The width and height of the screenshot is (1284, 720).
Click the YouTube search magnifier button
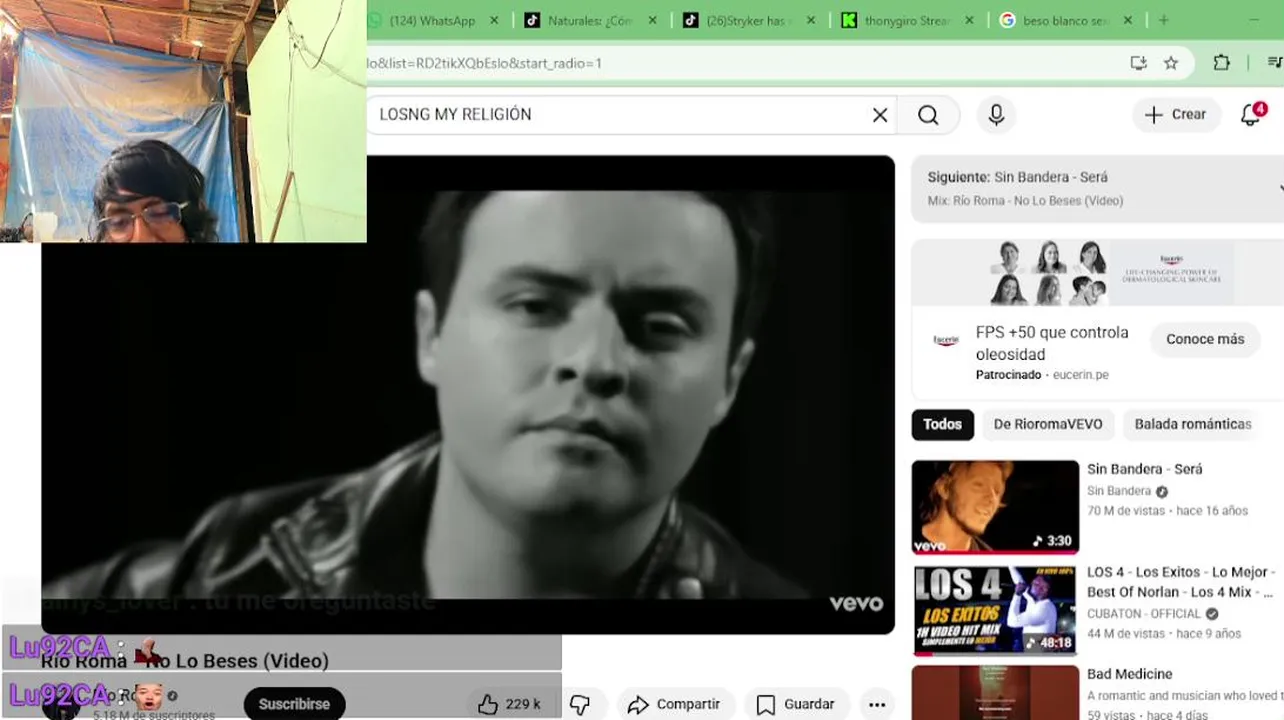(x=928, y=115)
